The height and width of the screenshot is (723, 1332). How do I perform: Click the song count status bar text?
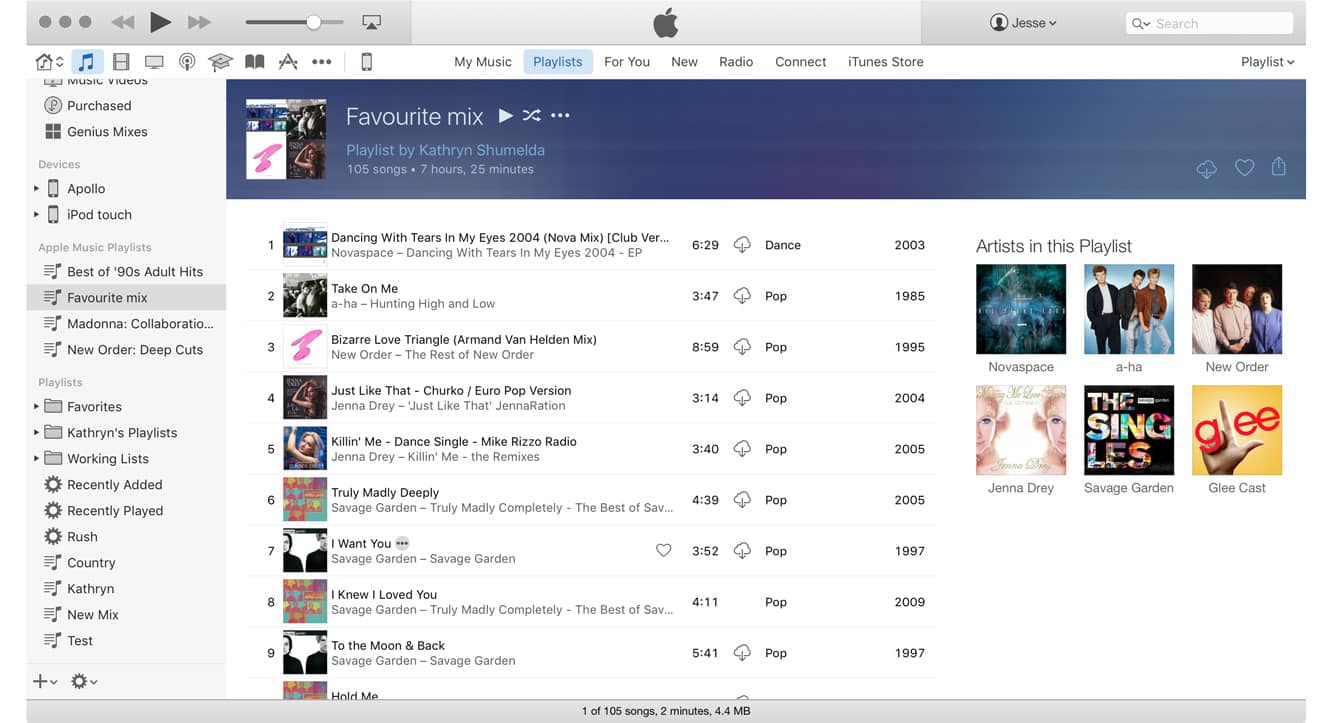[665, 711]
